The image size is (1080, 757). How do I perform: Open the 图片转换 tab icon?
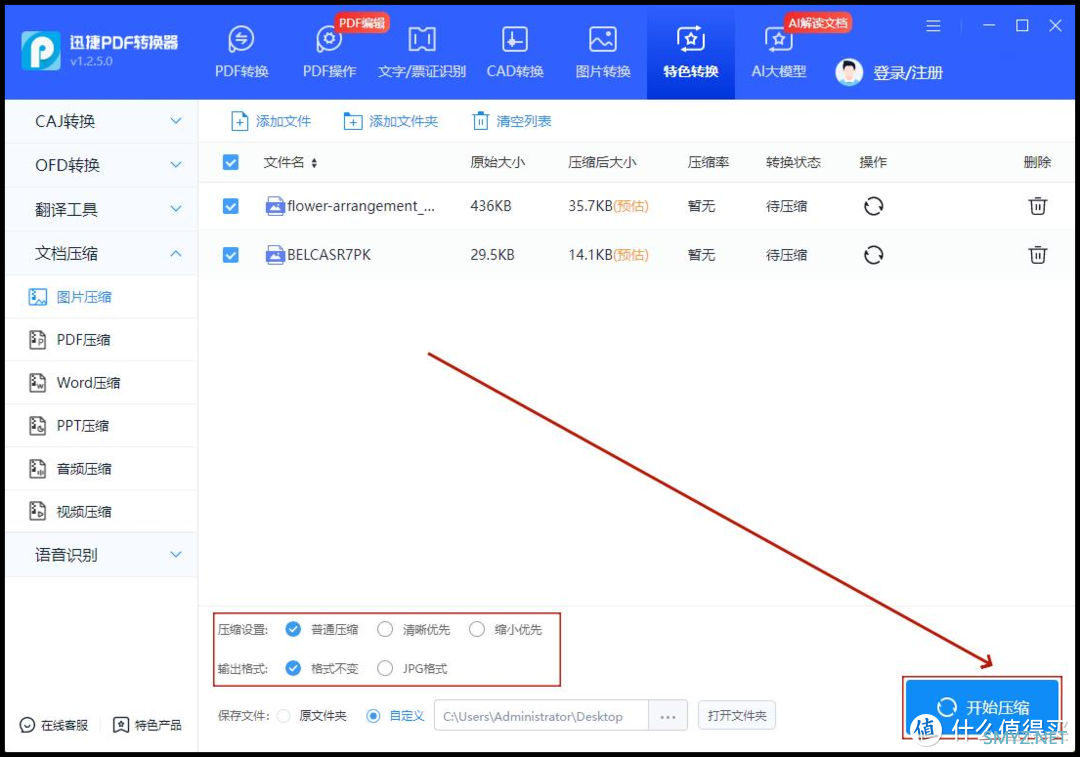603,39
